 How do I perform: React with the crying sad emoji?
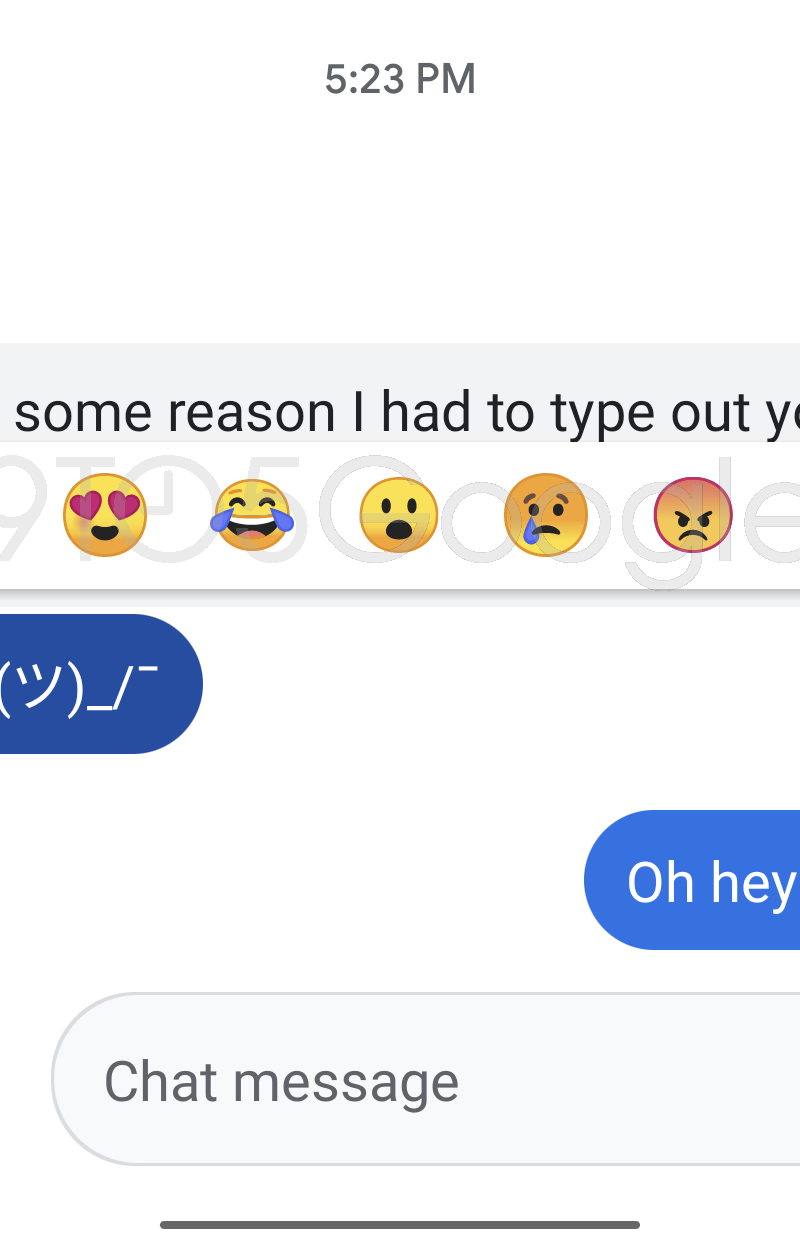coord(545,515)
